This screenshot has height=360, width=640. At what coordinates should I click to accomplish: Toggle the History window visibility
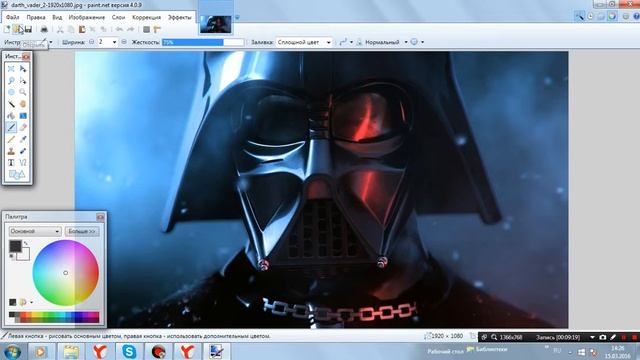point(591,16)
